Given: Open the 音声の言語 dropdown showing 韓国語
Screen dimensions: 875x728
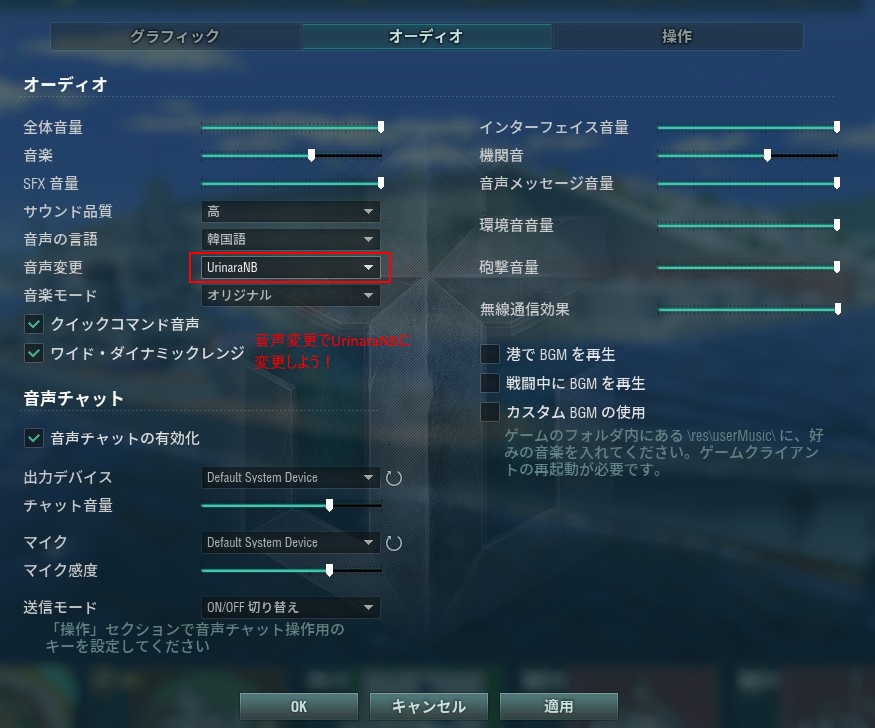Looking at the screenshot, I should click(291, 239).
